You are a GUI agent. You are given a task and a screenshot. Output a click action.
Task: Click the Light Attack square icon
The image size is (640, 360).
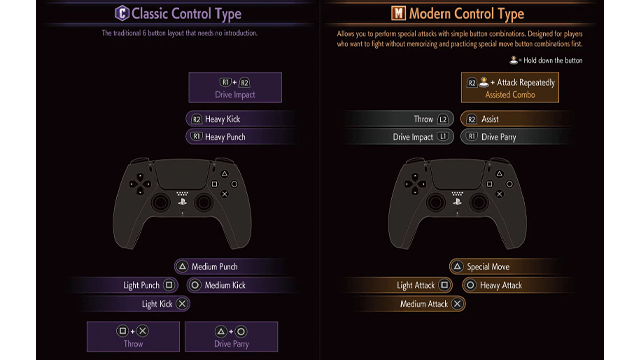pos(444,285)
